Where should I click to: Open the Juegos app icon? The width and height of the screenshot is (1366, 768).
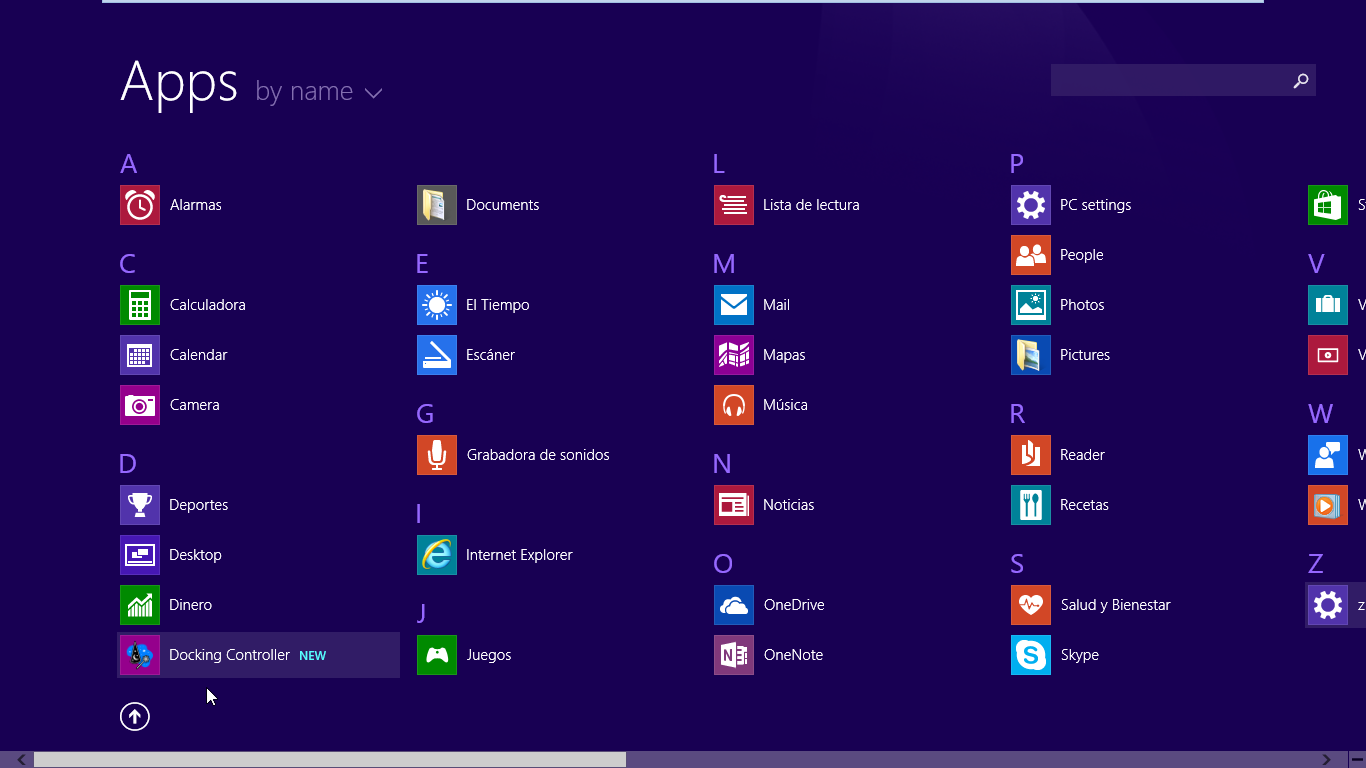437,655
